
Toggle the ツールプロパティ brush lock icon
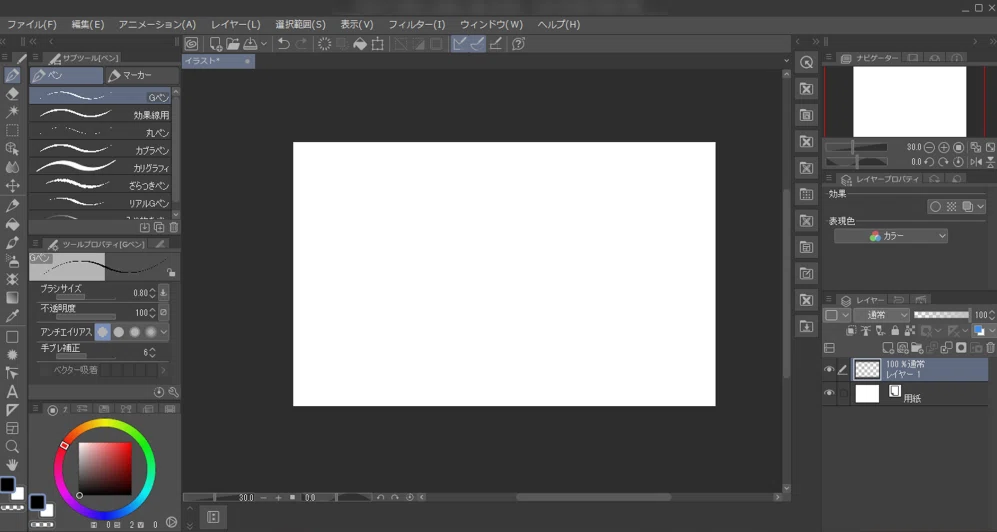(170, 272)
